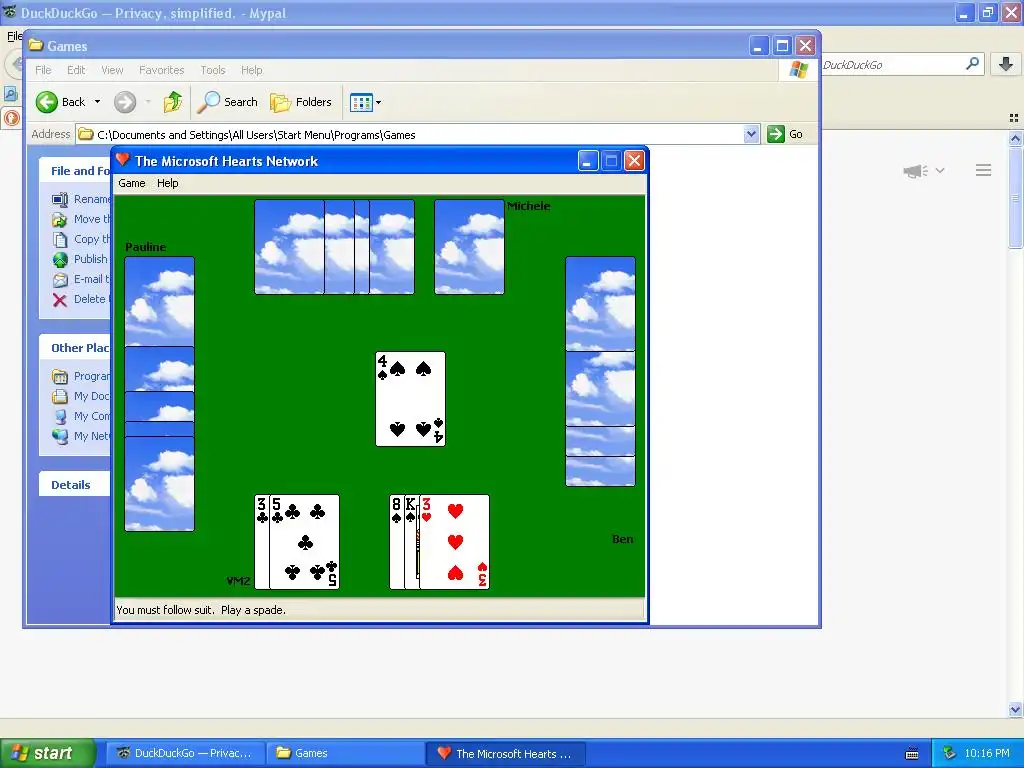Click the megaphone icon on DuckDuckGo page
Screen dimensions: 1024x768
916,171
